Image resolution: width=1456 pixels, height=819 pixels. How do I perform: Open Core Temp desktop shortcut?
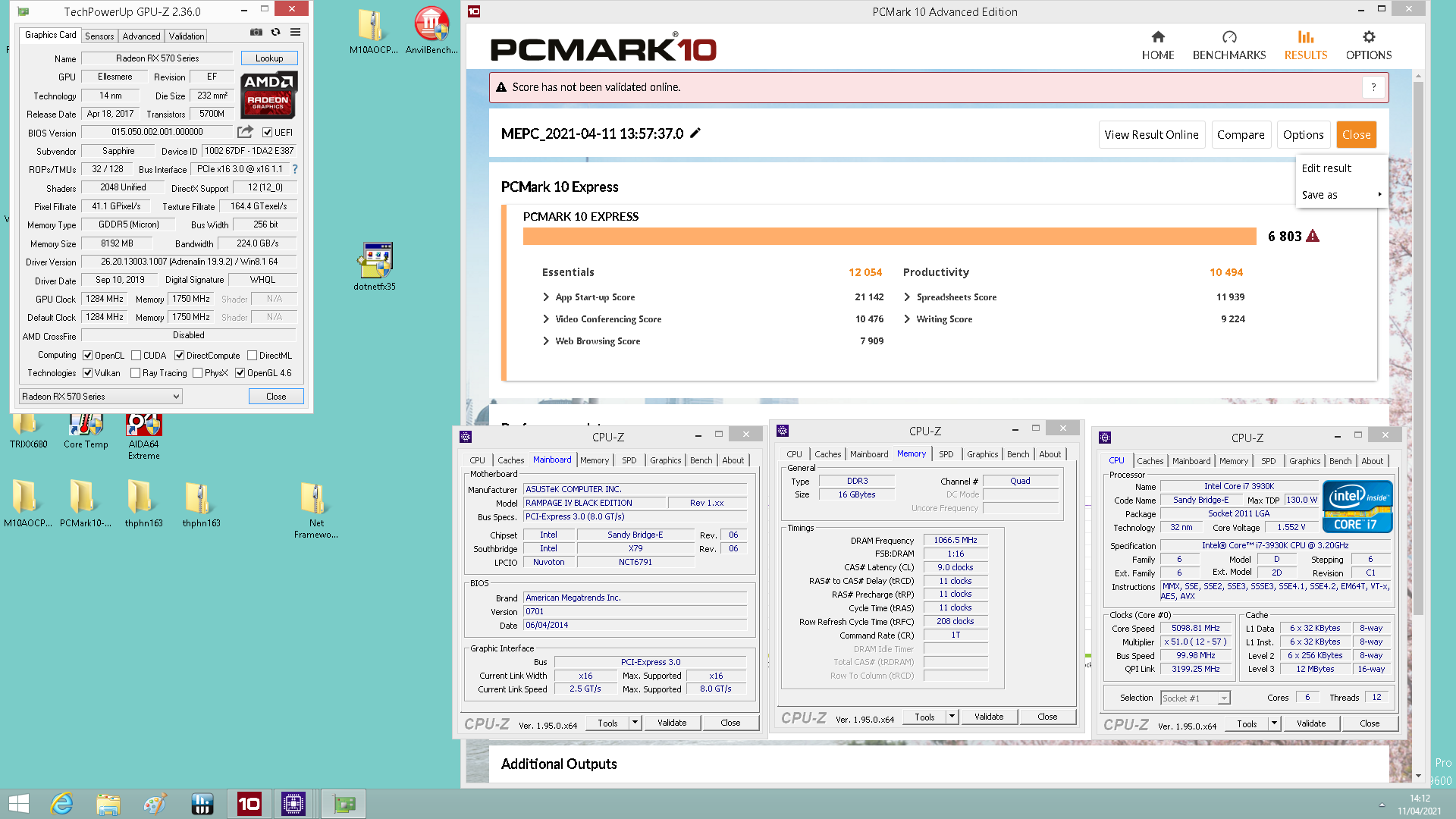pos(86,431)
